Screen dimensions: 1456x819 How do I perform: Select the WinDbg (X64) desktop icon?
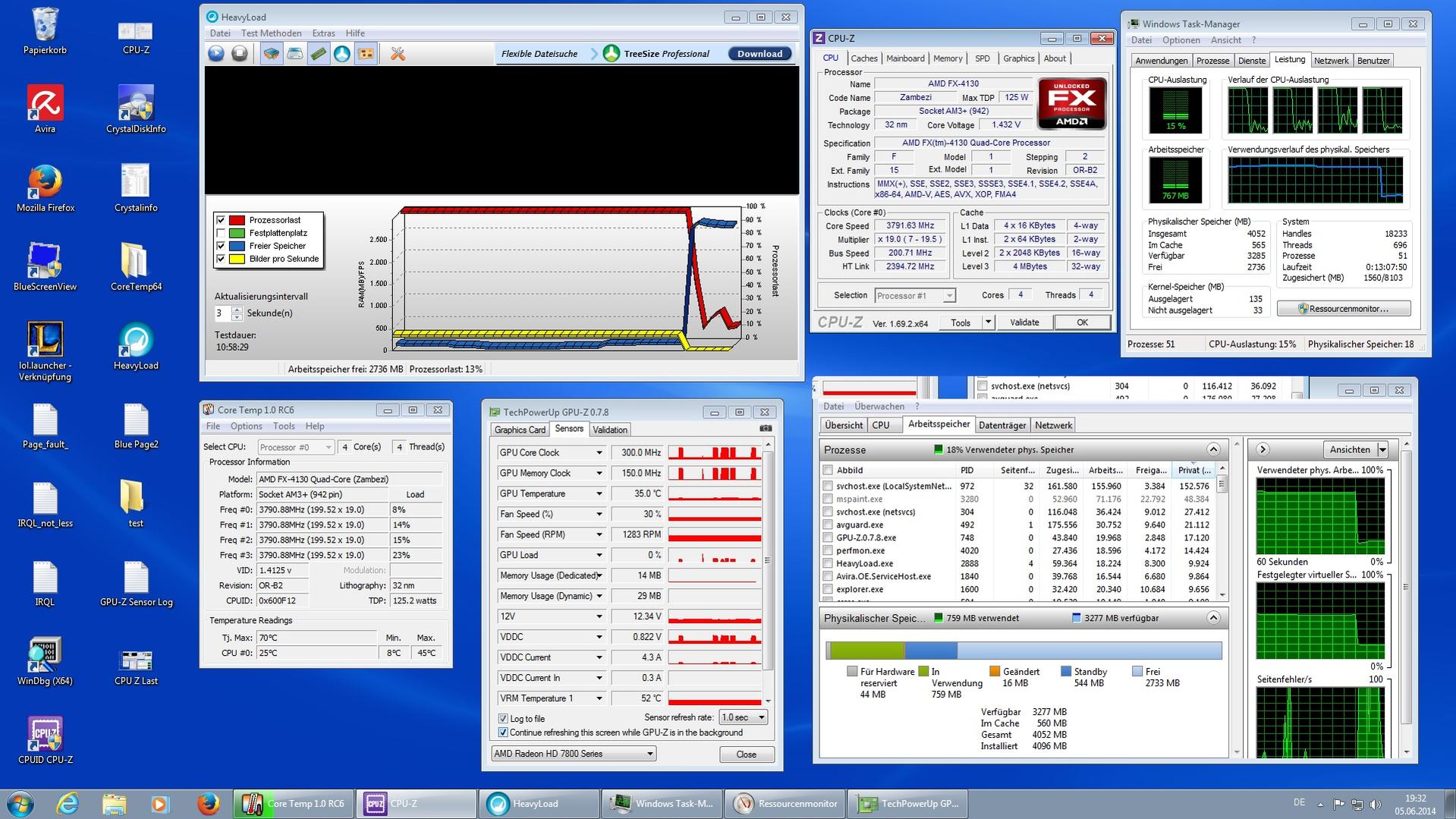coord(45,662)
